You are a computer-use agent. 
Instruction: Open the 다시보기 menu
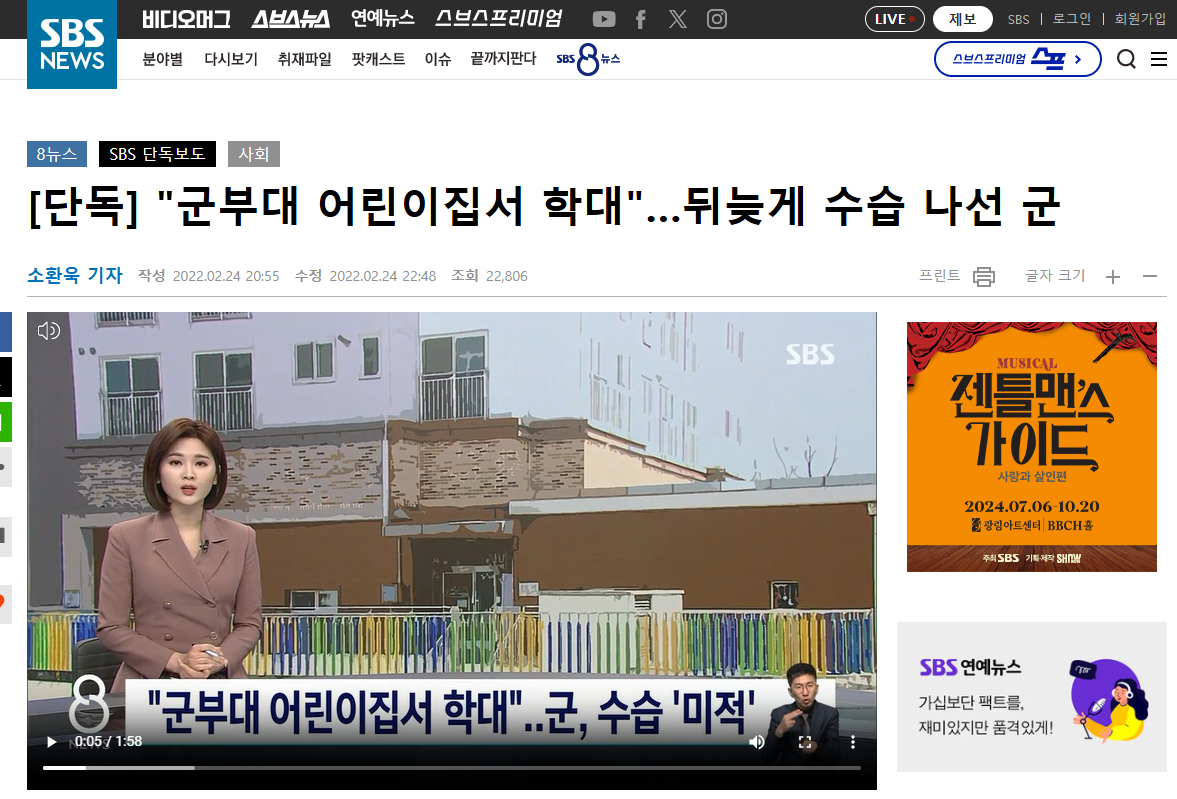230,59
